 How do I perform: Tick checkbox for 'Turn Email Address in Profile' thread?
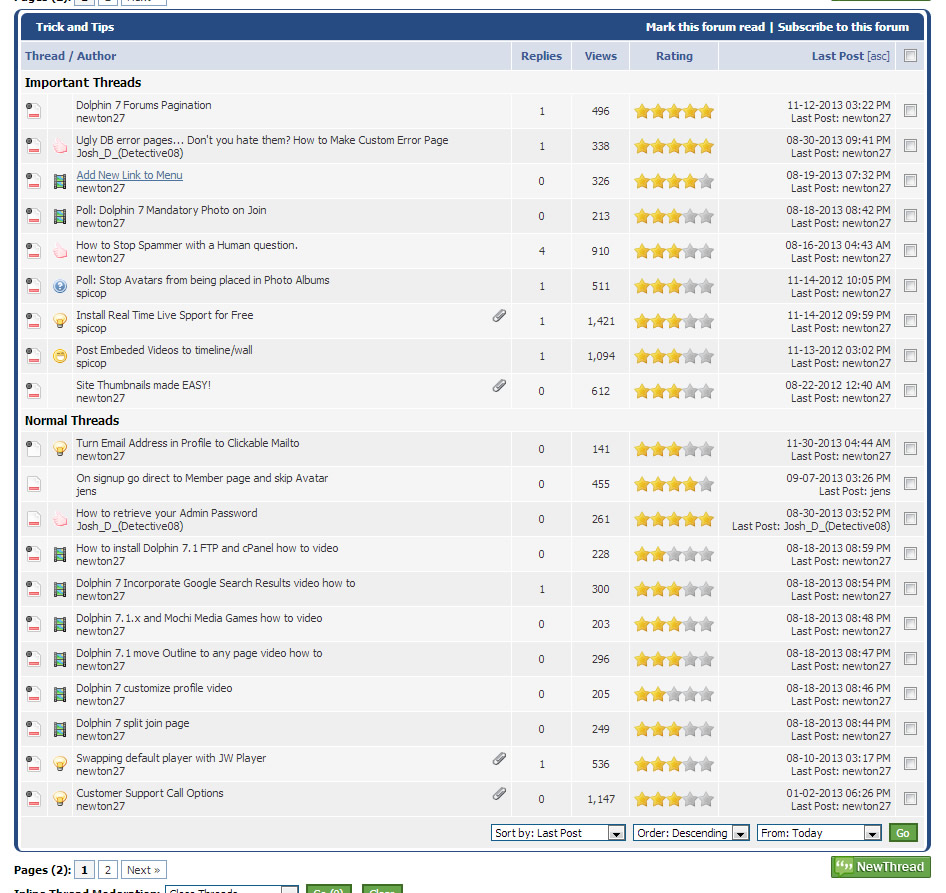pyautogui.click(x=910, y=448)
